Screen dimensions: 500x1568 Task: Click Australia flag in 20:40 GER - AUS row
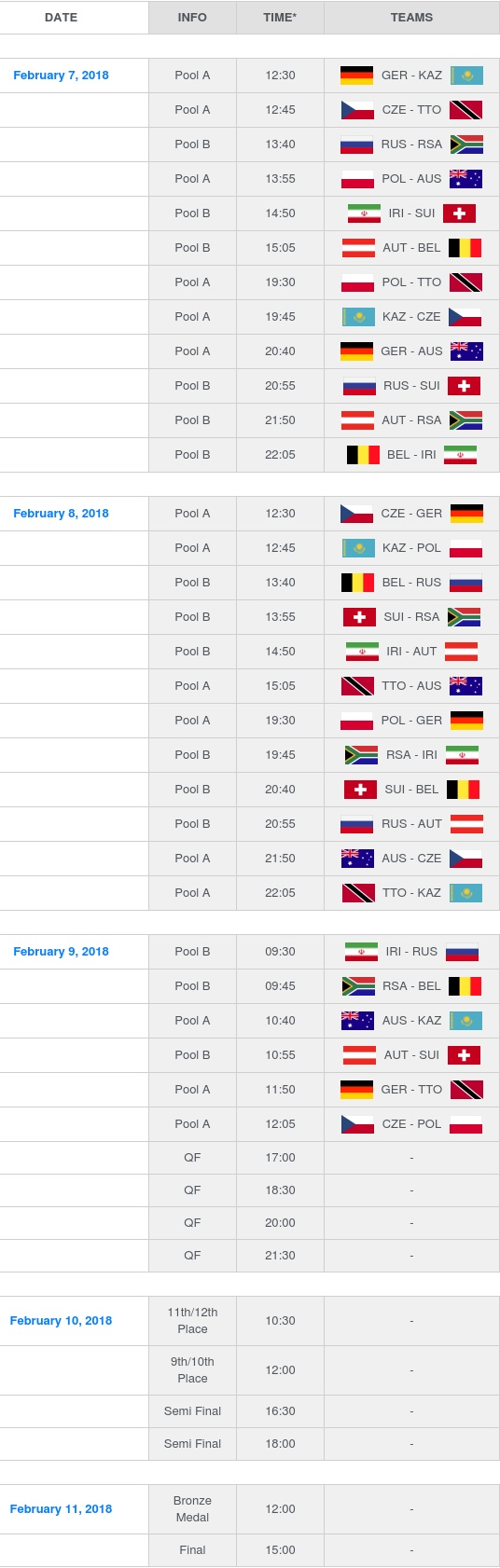point(466,351)
